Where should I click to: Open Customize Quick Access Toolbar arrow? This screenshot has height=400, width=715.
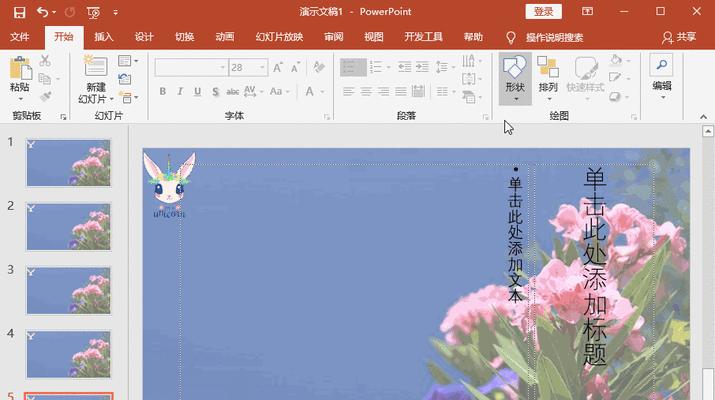[x=115, y=12]
